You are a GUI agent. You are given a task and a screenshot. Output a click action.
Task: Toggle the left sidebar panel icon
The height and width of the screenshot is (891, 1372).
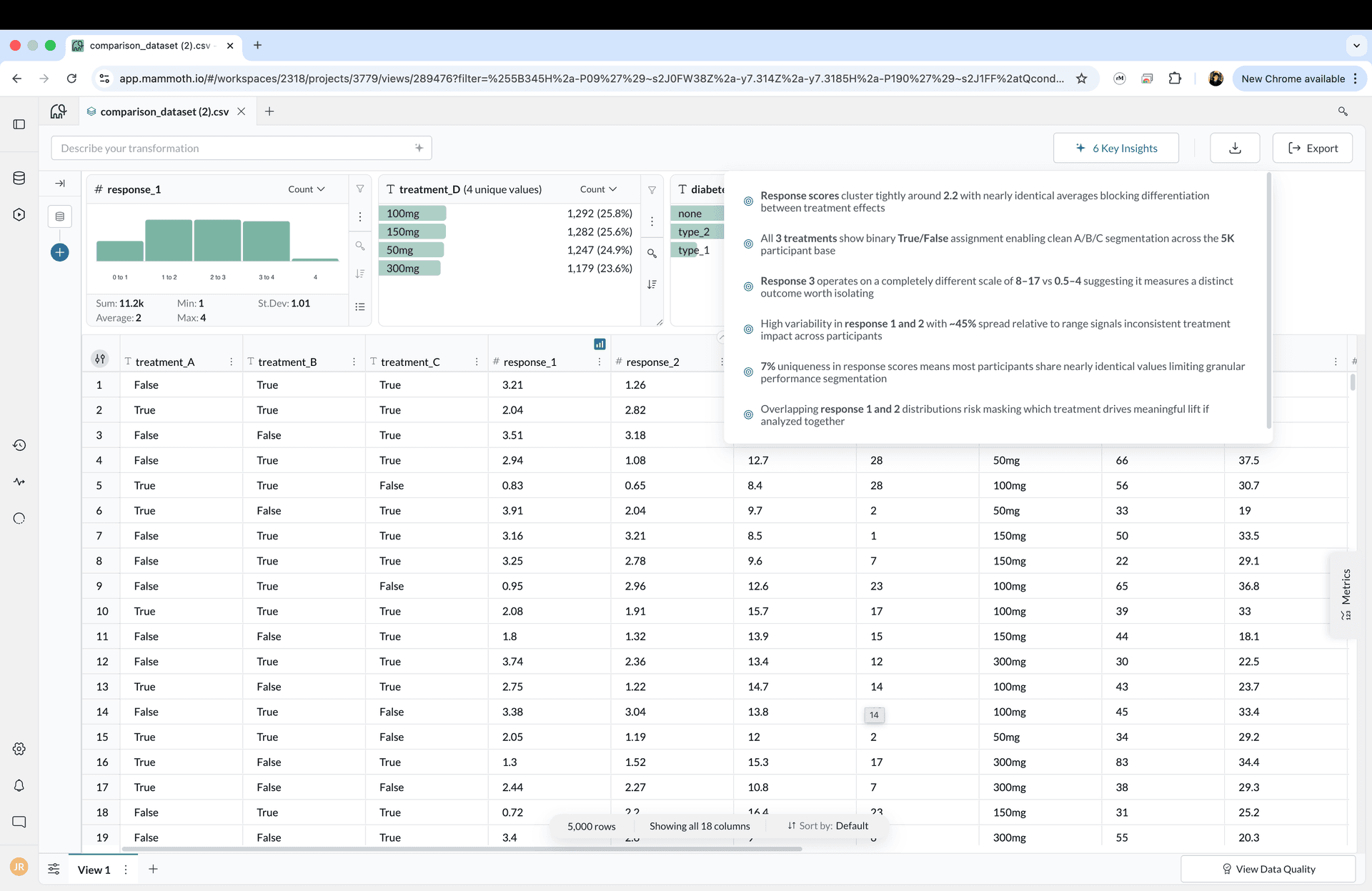point(19,124)
